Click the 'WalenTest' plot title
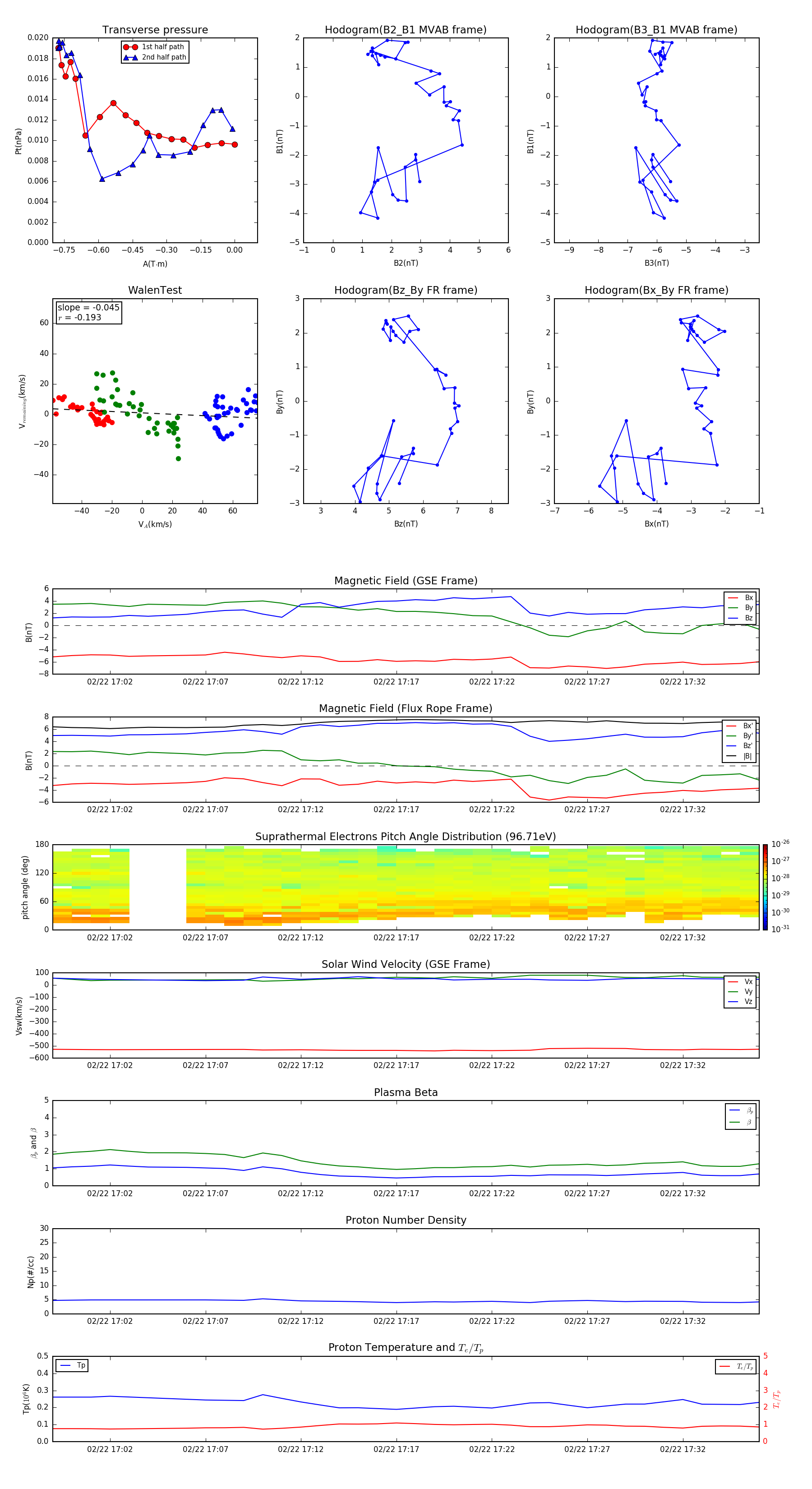Image resolution: width=812 pixels, height=1489 pixels. tap(155, 290)
